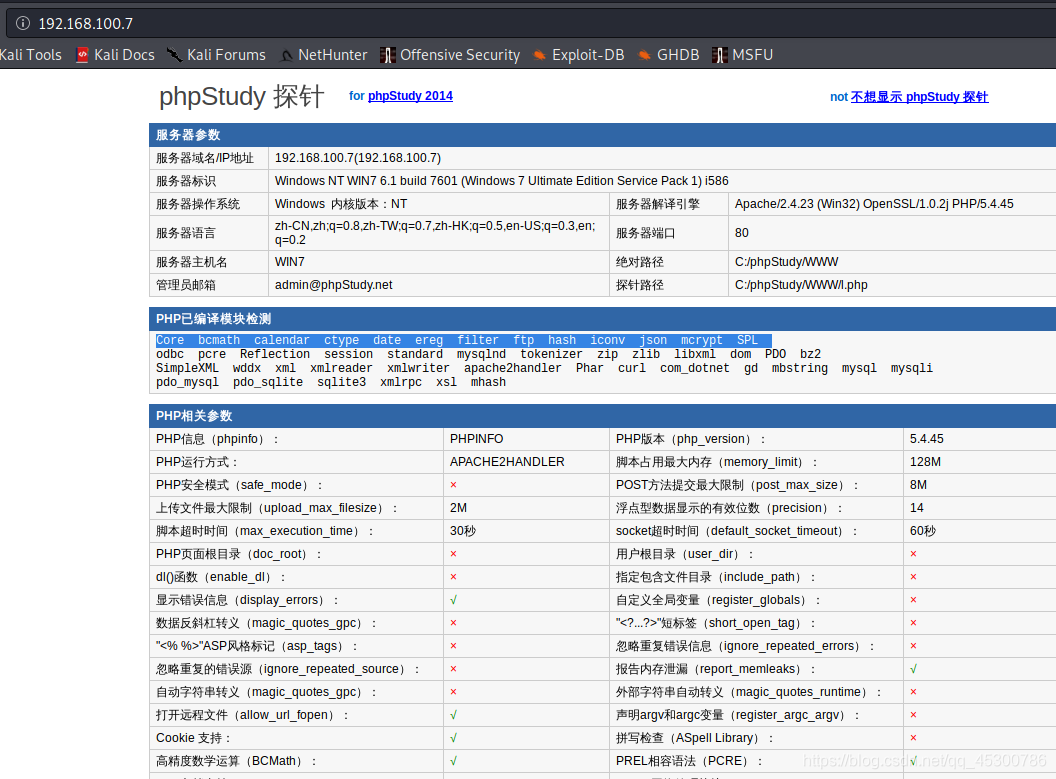The height and width of the screenshot is (779, 1056).
Task: Click the upload_max_filesize value 2M
Action: point(458,508)
